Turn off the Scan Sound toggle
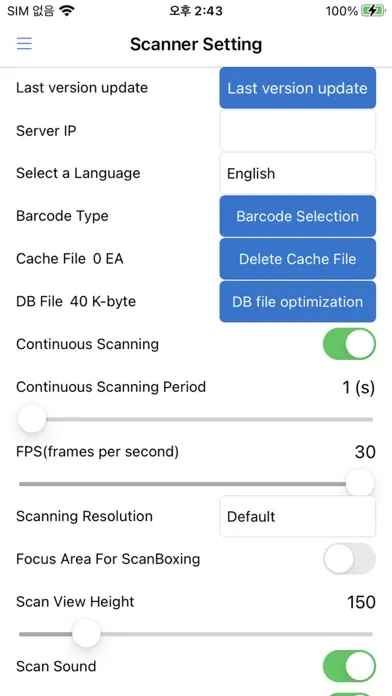This screenshot has width=392, height=696. coord(349,666)
